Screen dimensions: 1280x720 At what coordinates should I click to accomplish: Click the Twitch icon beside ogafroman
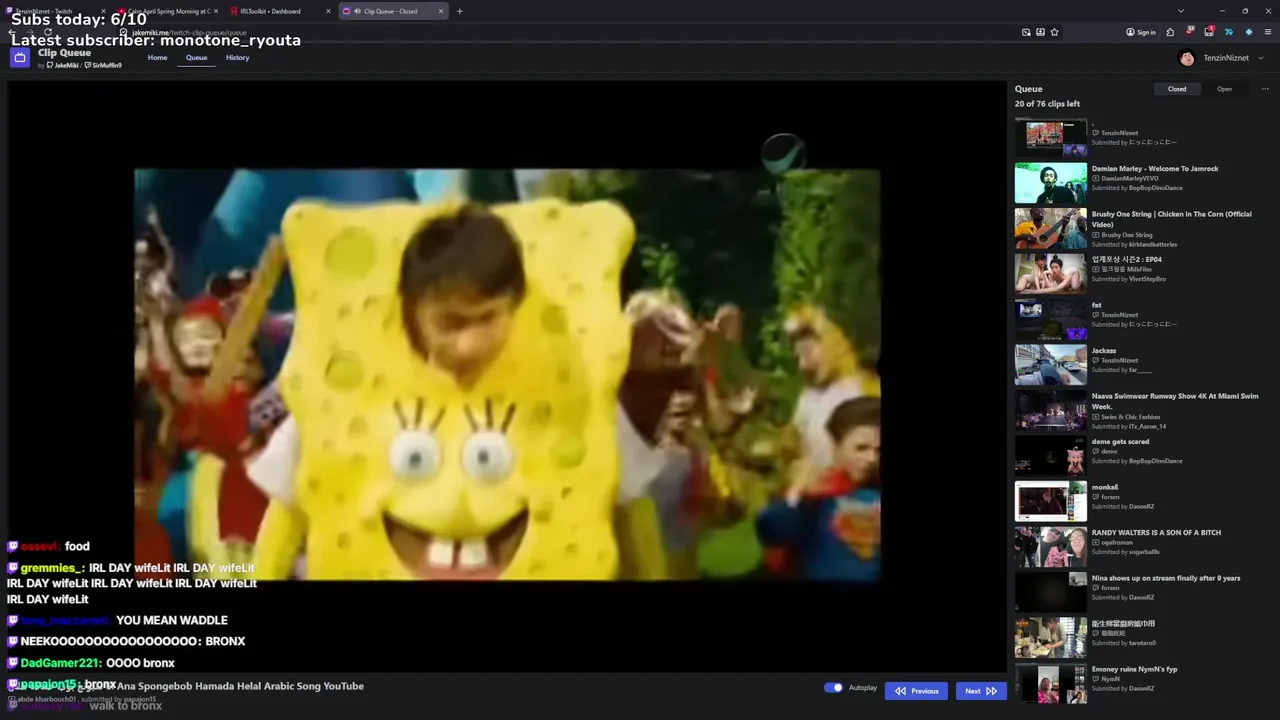click(1095, 543)
